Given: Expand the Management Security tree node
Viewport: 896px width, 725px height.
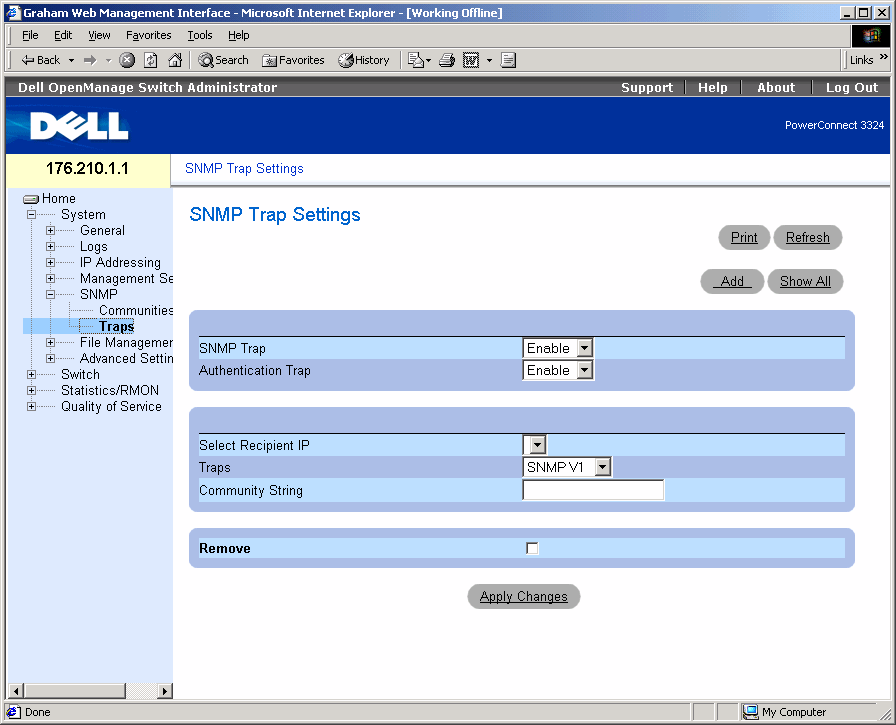Looking at the screenshot, I should point(50,279).
